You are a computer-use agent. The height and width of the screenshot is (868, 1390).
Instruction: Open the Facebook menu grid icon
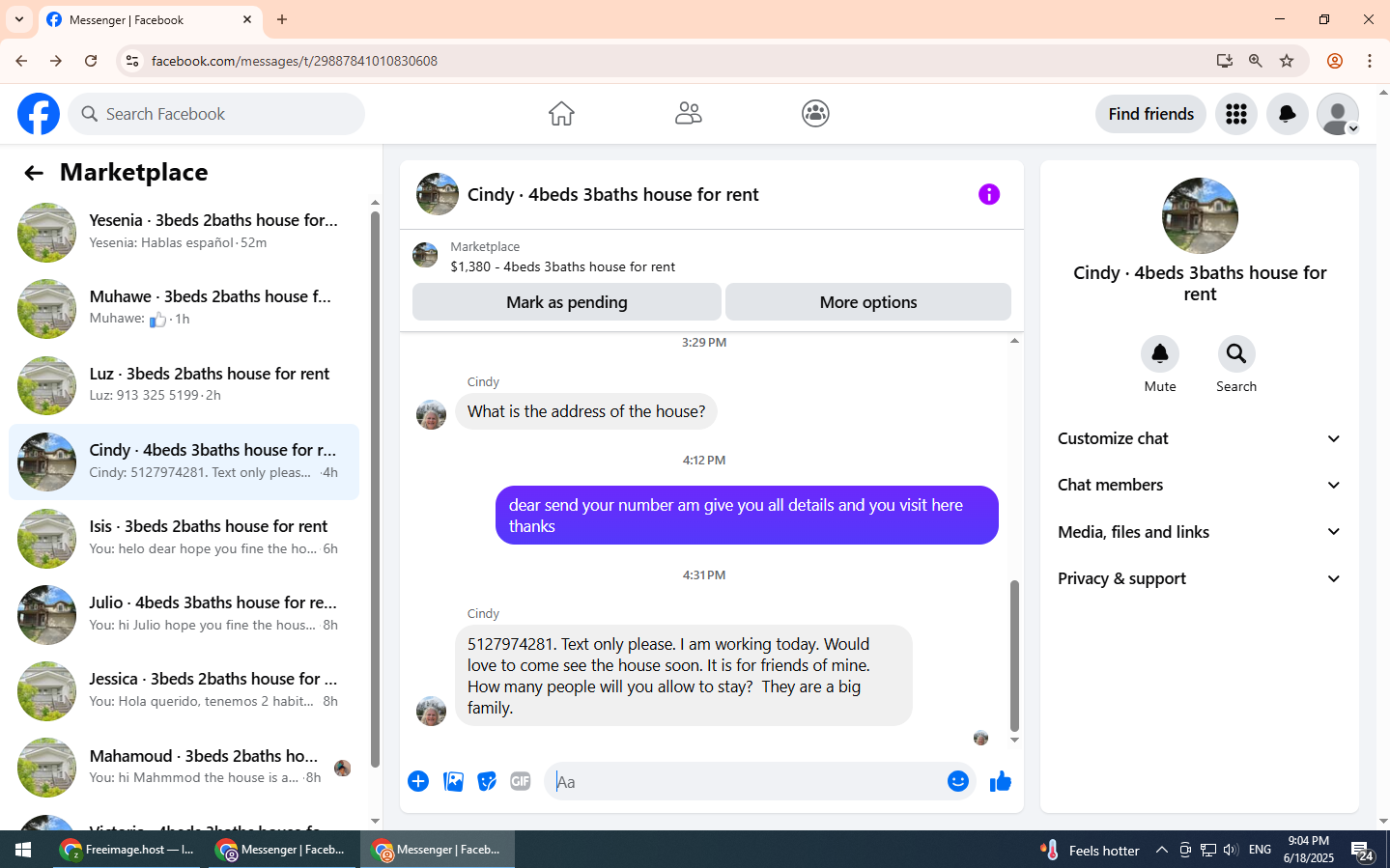[x=1236, y=114]
